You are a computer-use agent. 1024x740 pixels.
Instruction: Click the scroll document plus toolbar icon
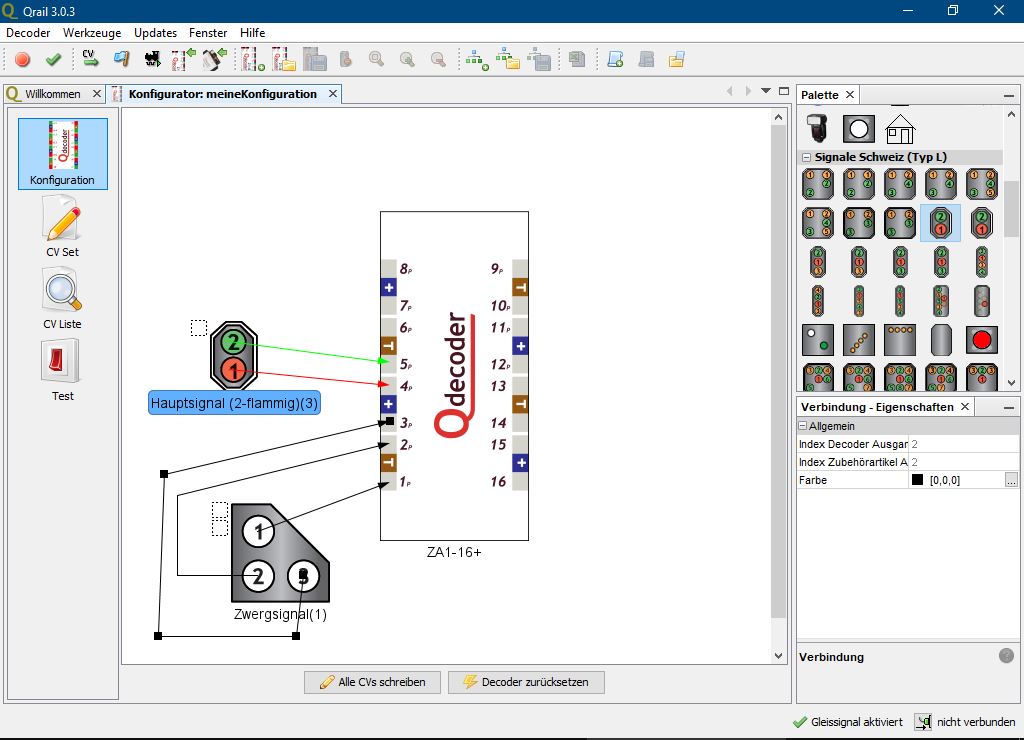(x=615, y=59)
